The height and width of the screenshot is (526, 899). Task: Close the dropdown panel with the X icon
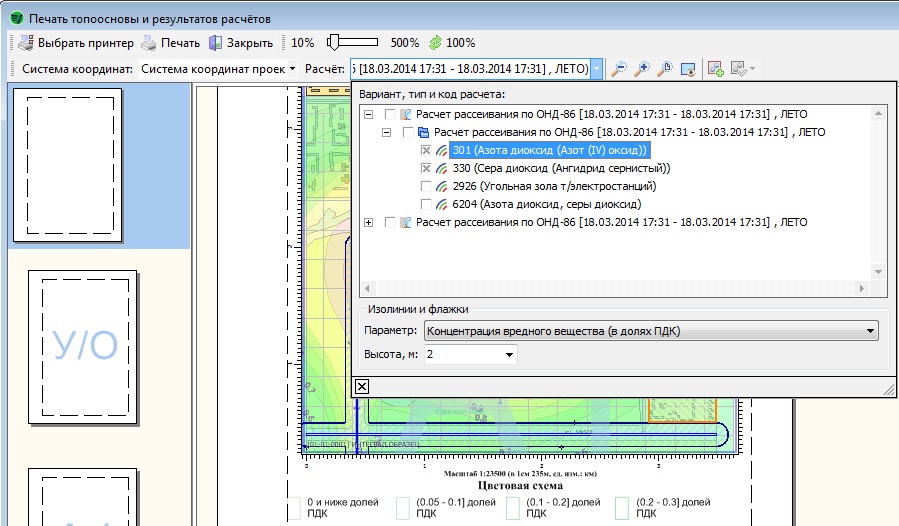pos(362,387)
